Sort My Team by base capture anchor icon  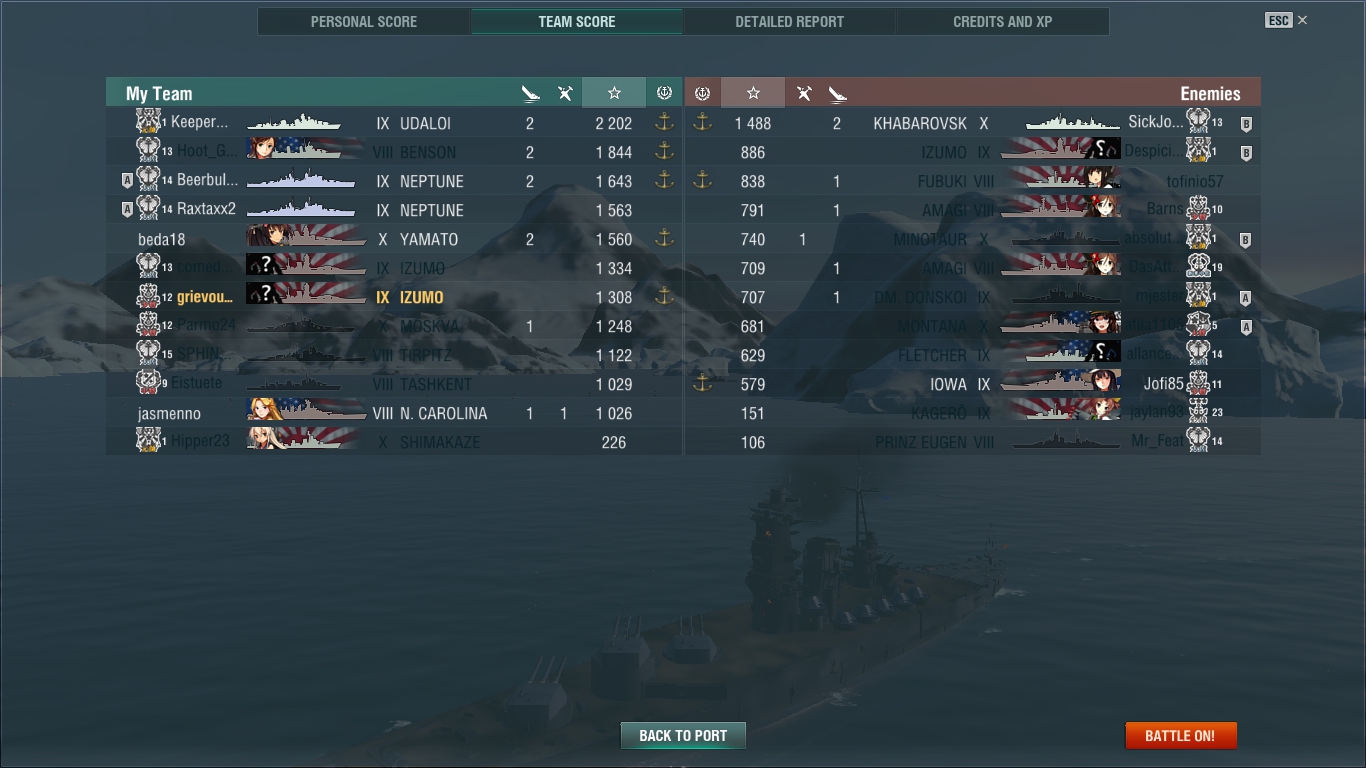(x=664, y=93)
